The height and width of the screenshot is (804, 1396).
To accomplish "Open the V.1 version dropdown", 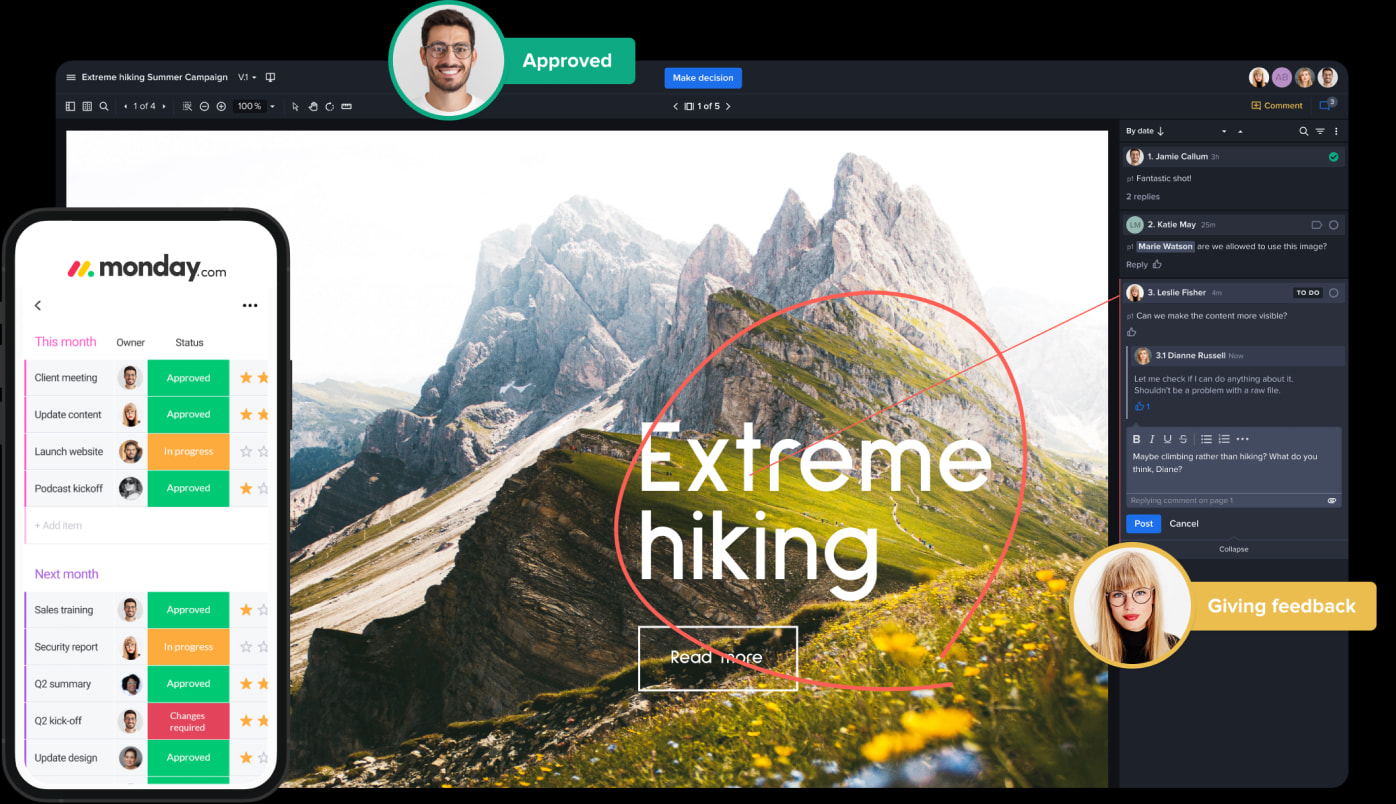I will point(247,78).
